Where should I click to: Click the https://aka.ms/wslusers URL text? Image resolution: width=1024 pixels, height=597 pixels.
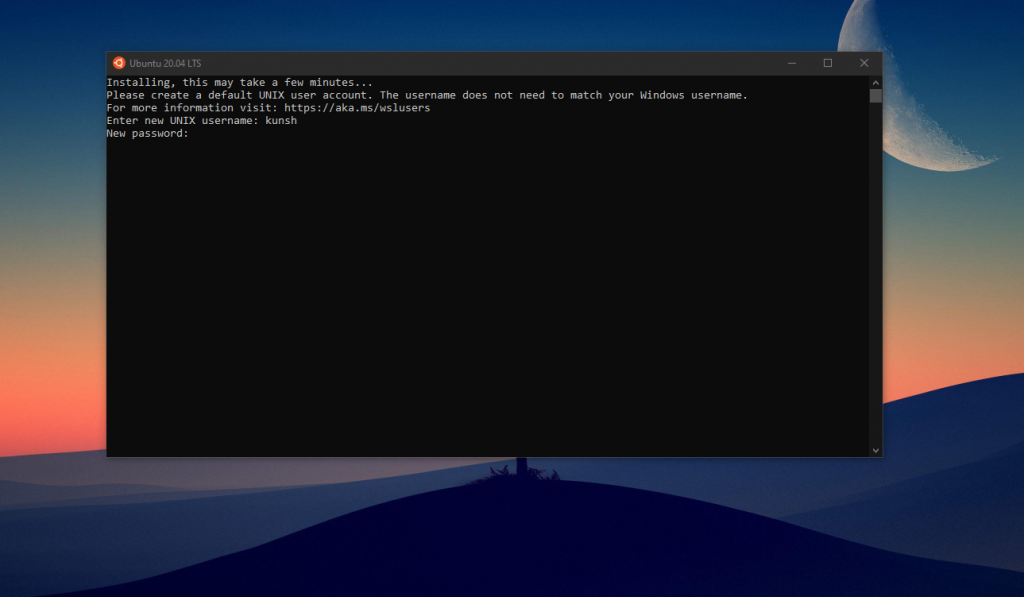[357, 108]
